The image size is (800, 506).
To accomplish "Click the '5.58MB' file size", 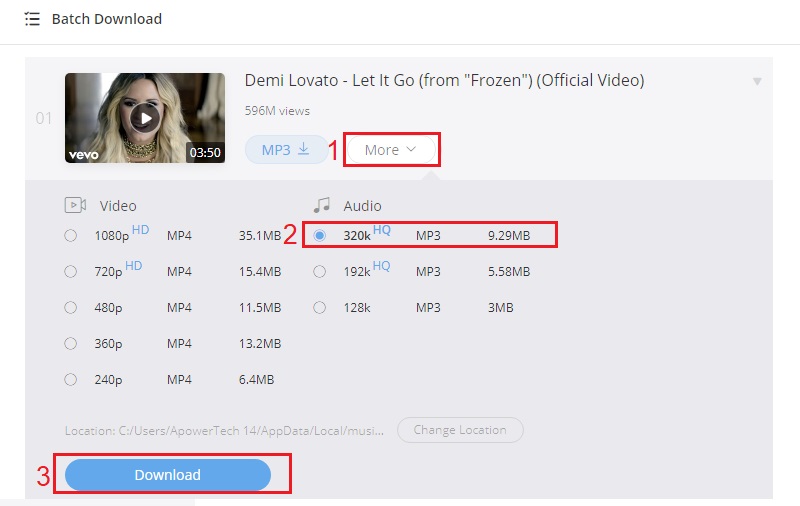I will click(509, 271).
